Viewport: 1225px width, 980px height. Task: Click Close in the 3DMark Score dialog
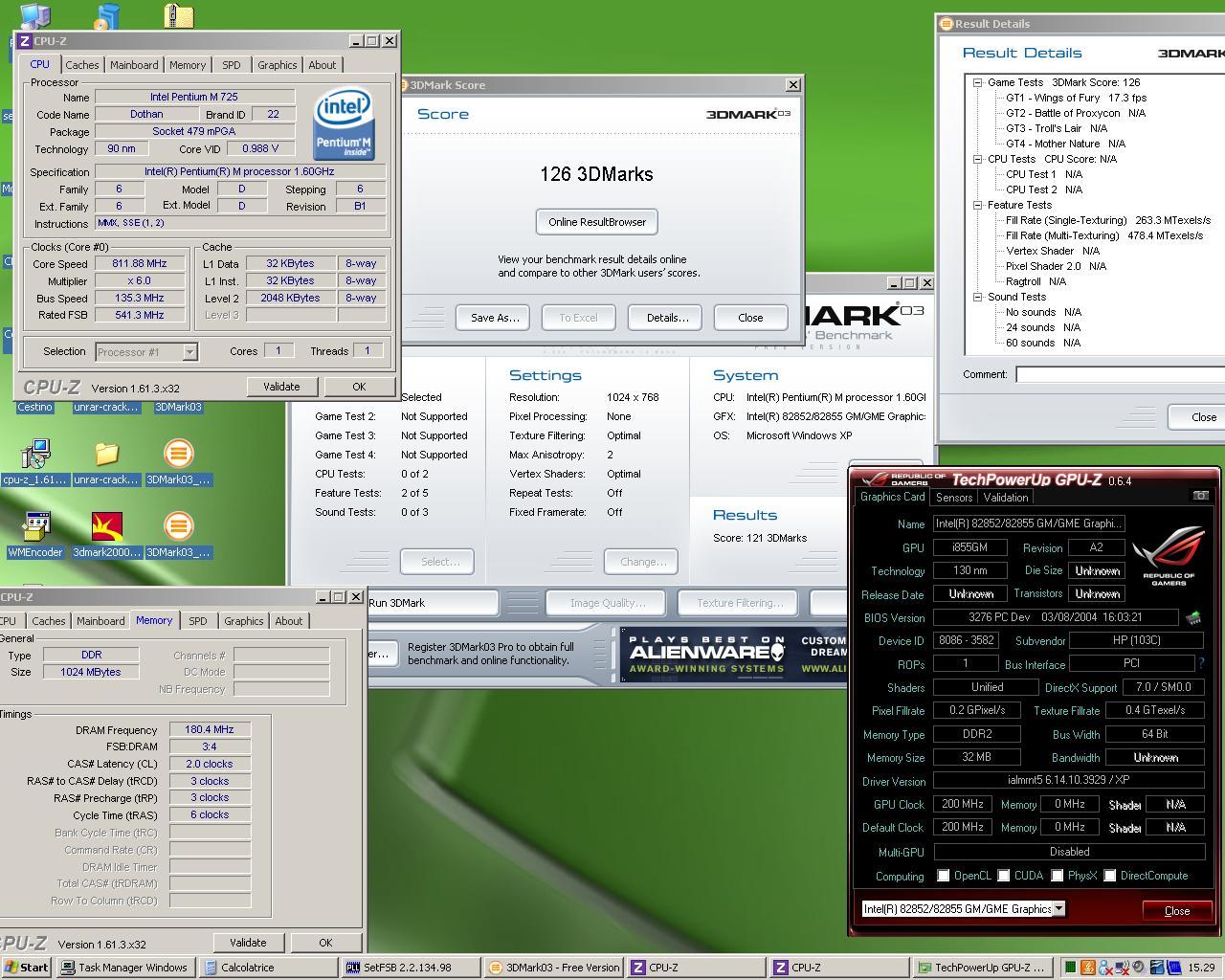coord(750,318)
